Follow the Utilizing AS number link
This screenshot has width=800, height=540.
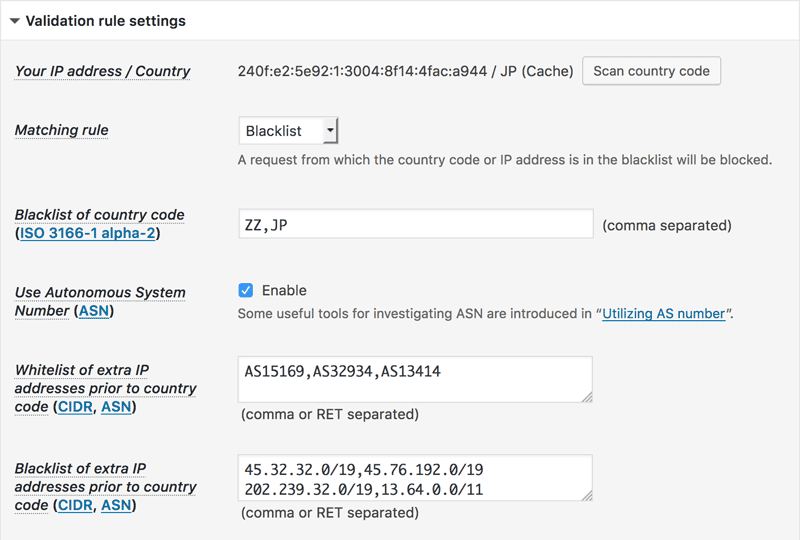tap(663, 313)
